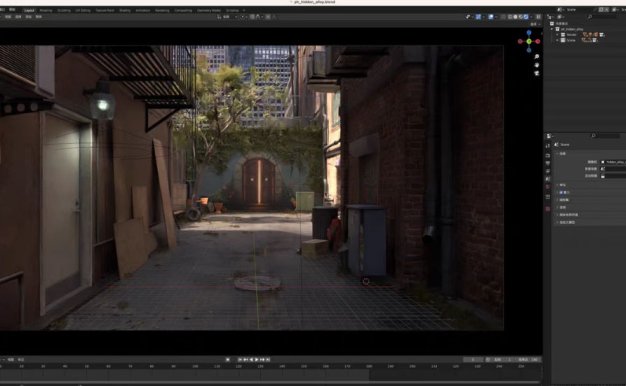Viewport: 626px width, 386px height.
Task: Expand the Keying Sets panel
Action: click(563, 200)
